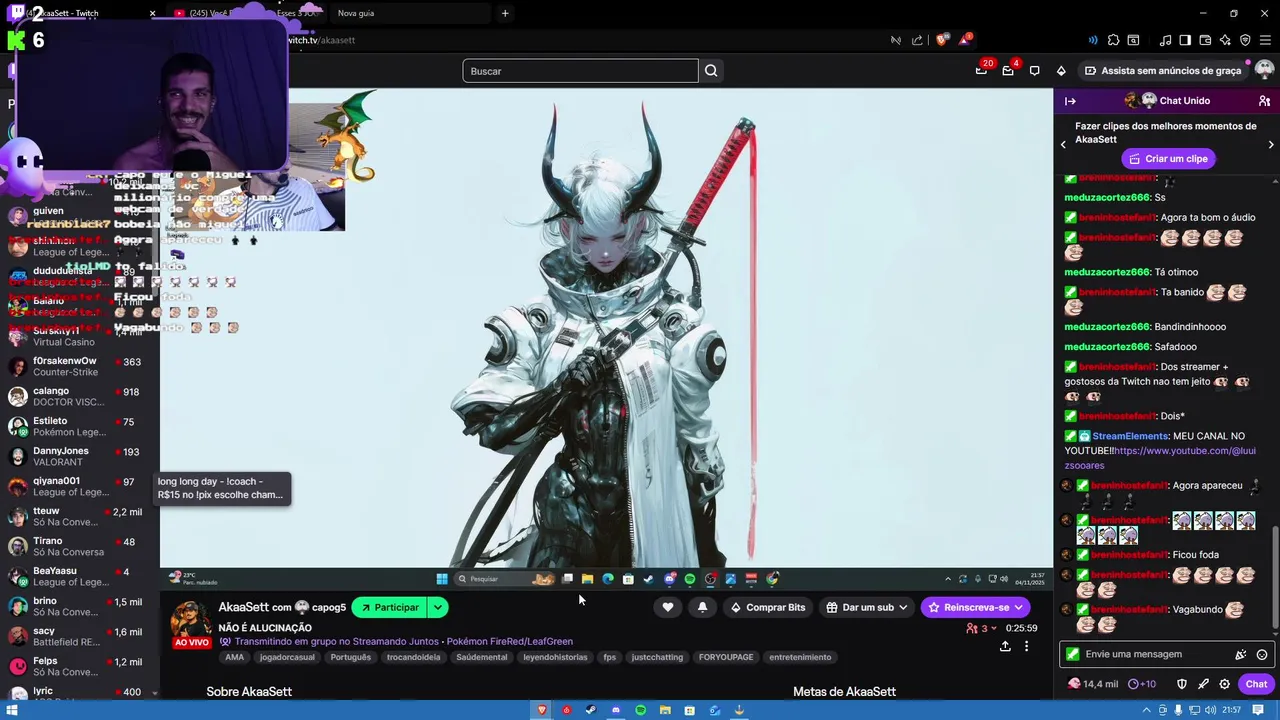Show next chat highlight banner with right chevron
The width and height of the screenshot is (1280, 720).
(x=1271, y=145)
